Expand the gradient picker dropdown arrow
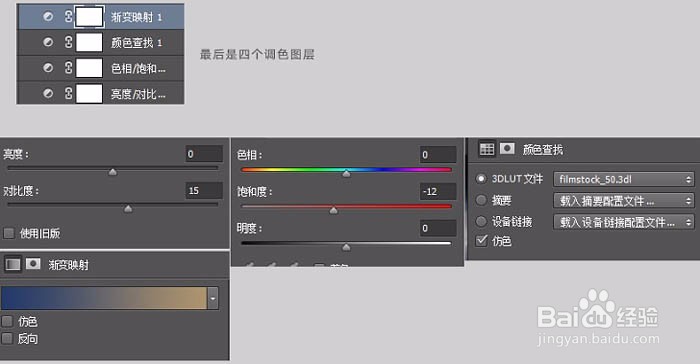This screenshot has width=700, height=364. coord(213,298)
